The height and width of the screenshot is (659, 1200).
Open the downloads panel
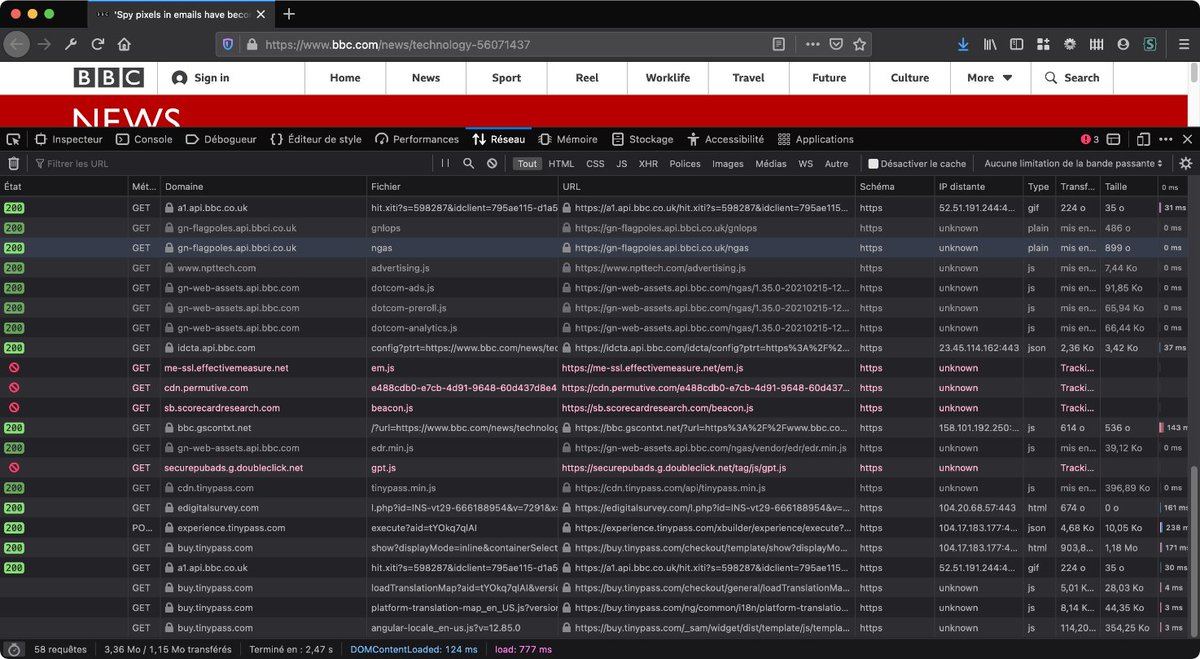coord(963,44)
